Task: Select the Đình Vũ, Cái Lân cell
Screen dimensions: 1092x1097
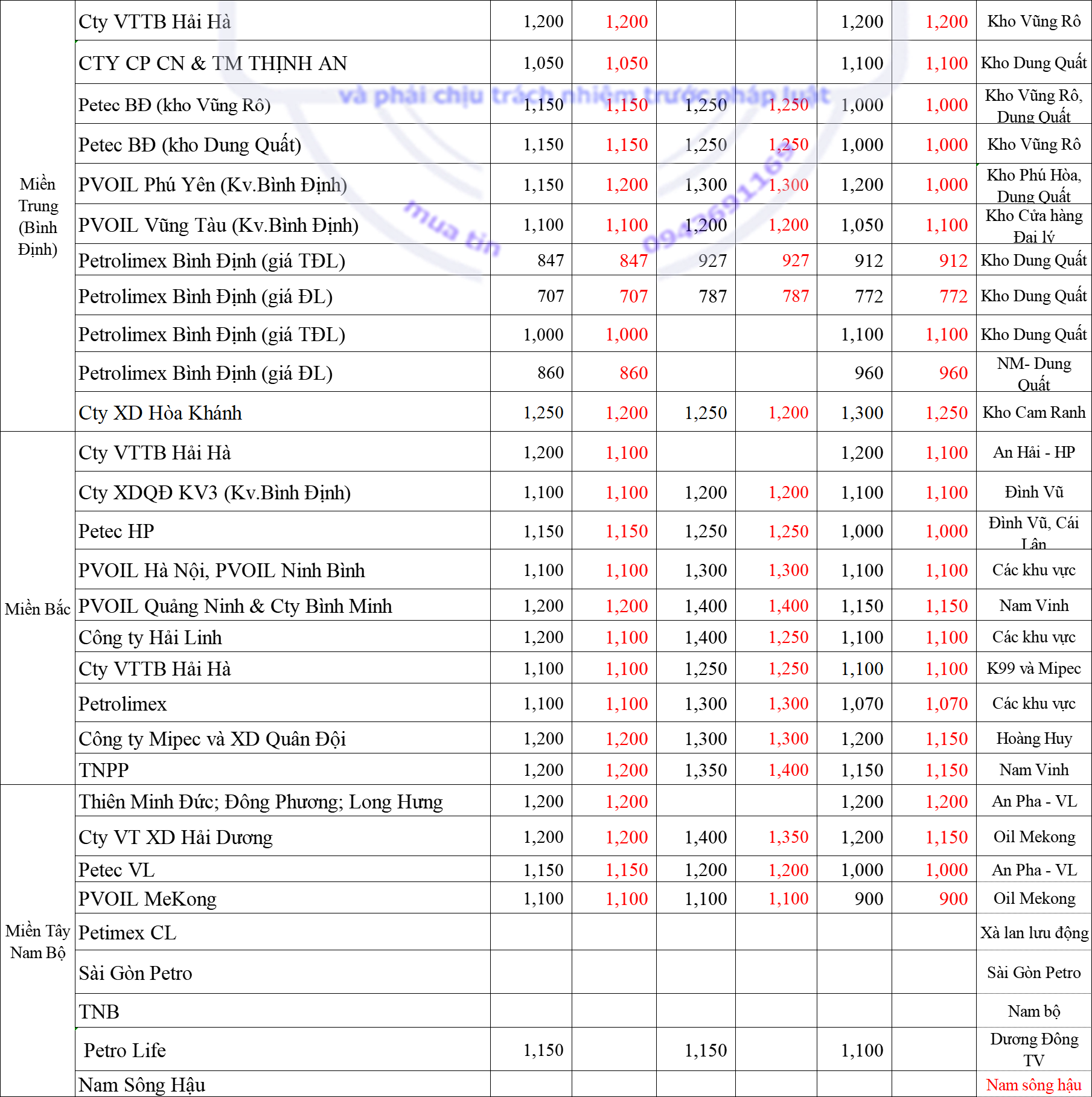Action: coord(1034,531)
